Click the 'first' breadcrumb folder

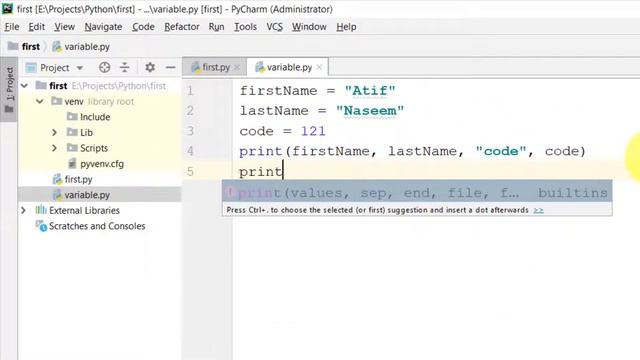24,47
